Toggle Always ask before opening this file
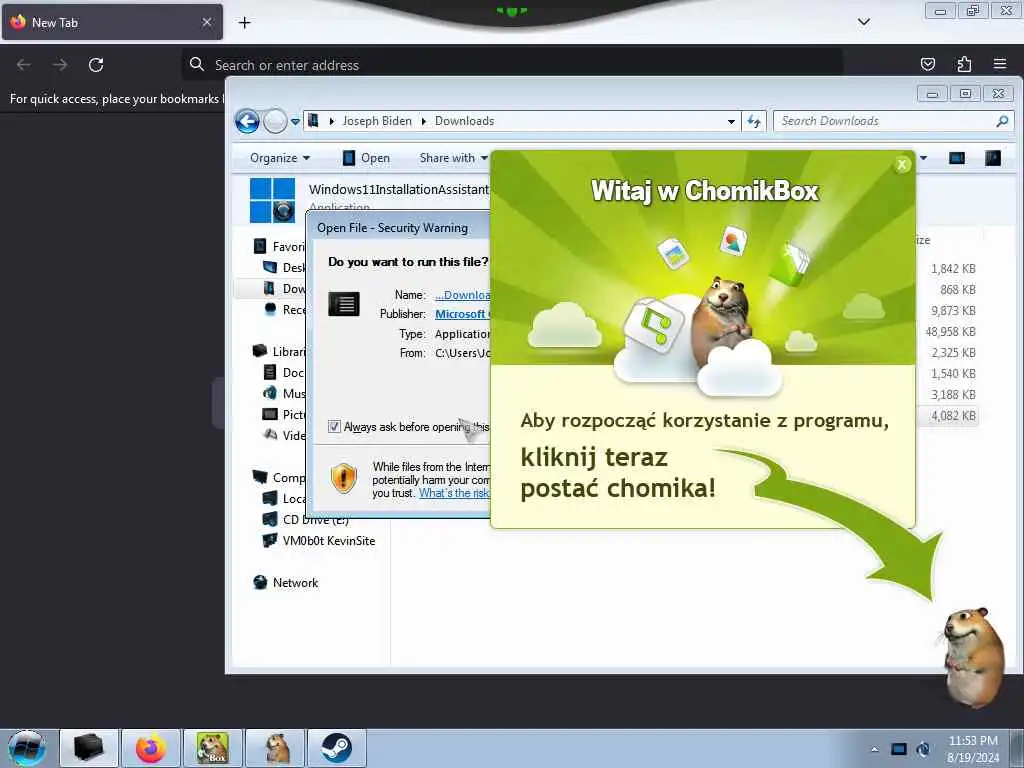Screen dimensions: 1024x768 pos(334,426)
